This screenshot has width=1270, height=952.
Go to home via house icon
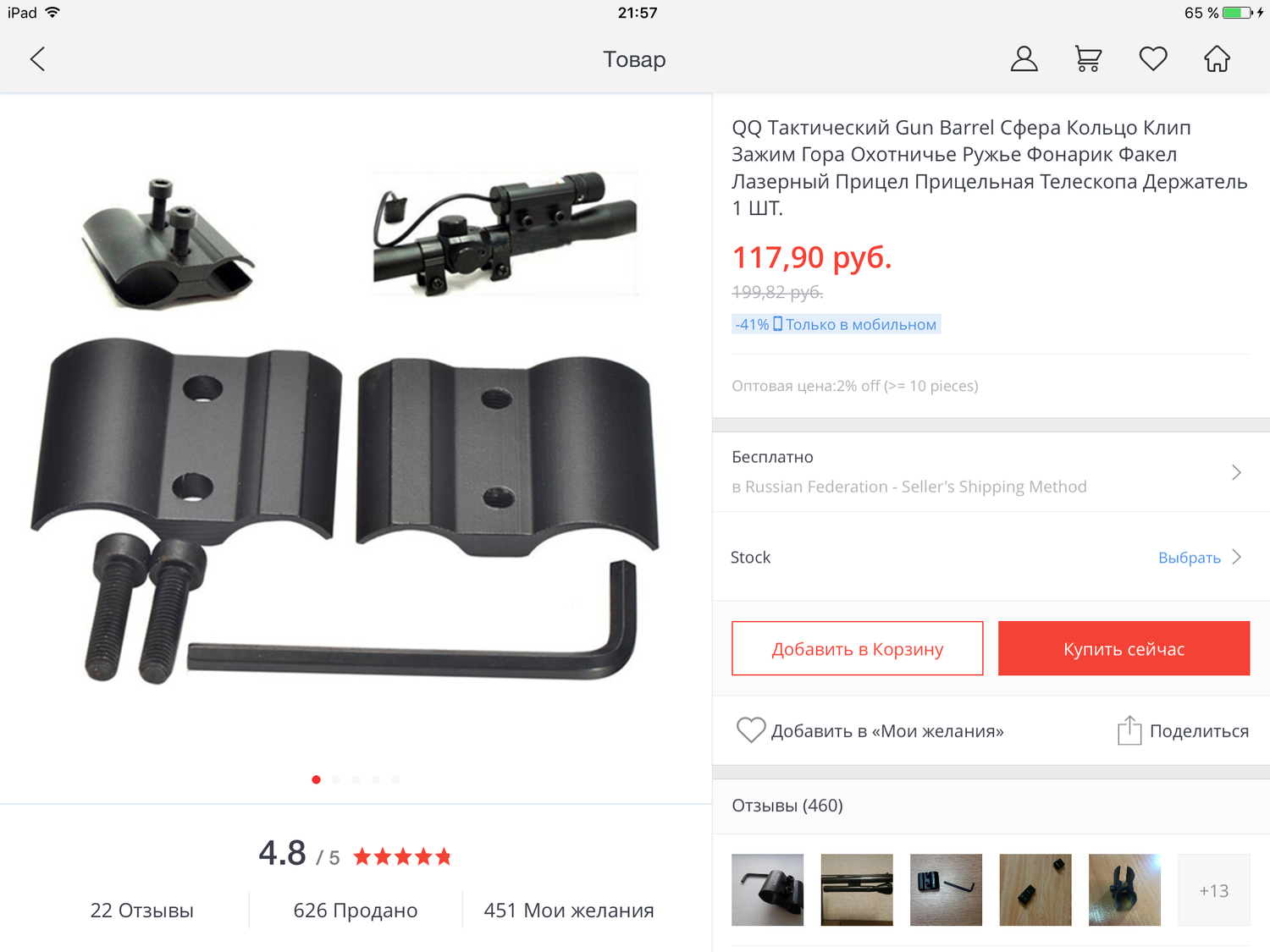1217,59
